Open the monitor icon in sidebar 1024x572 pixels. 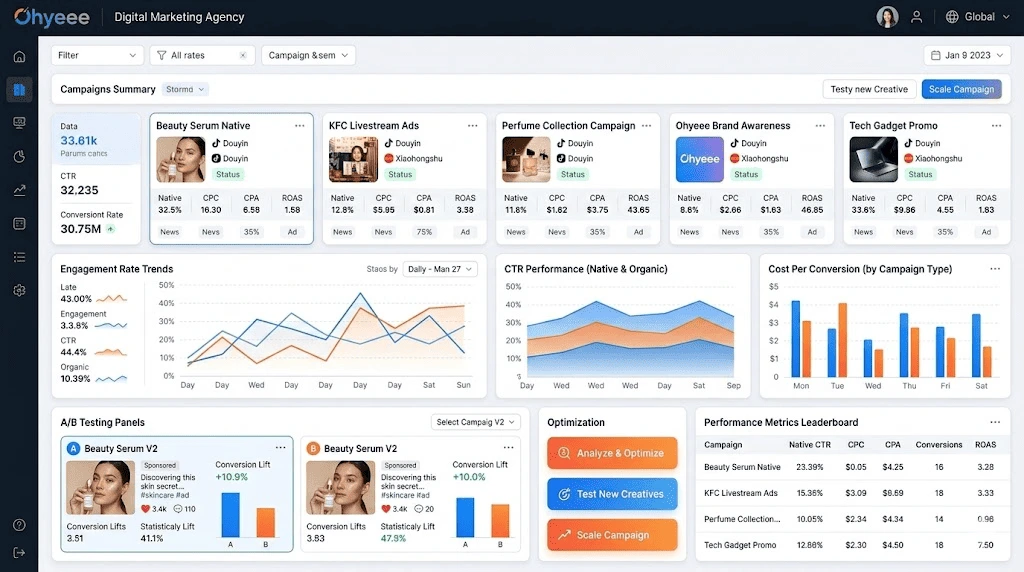(x=20, y=123)
